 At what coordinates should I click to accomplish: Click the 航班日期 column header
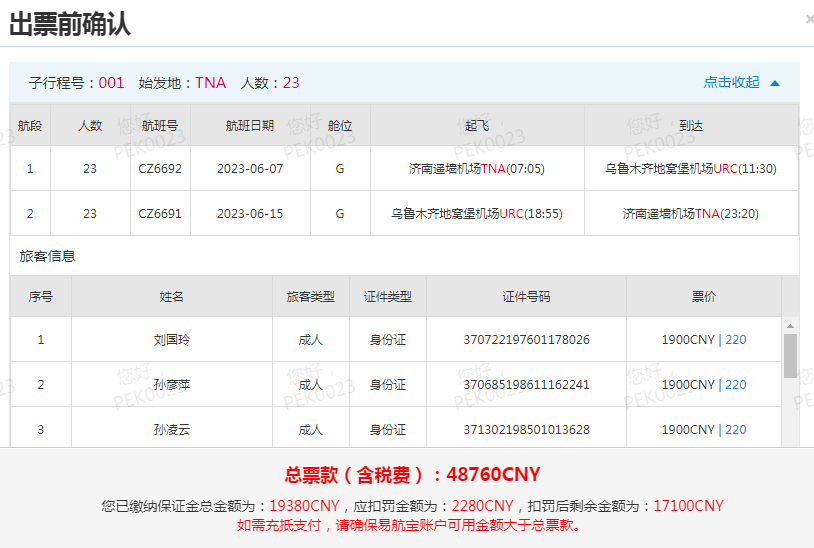(x=250, y=126)
